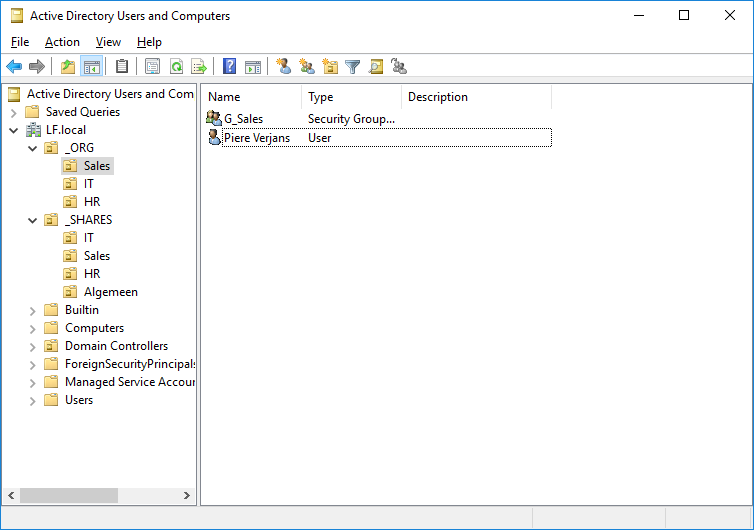
Task: Collapse the LF.local domain node
Action: (13, 130)
